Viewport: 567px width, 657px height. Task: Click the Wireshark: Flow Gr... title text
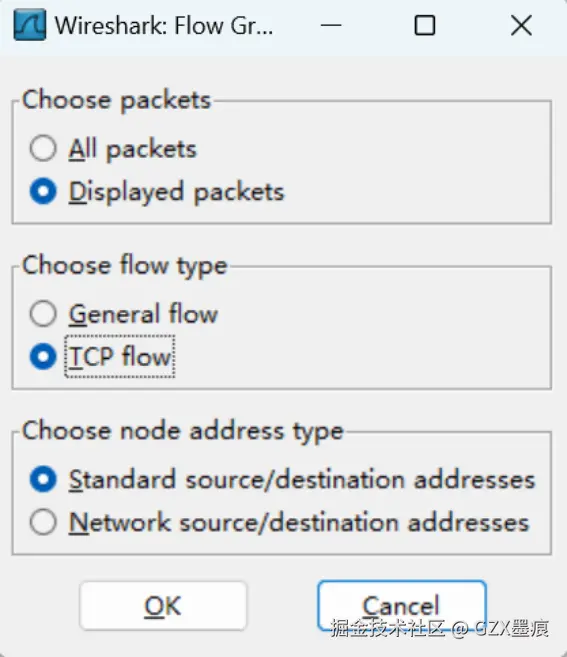pos(164,26)
